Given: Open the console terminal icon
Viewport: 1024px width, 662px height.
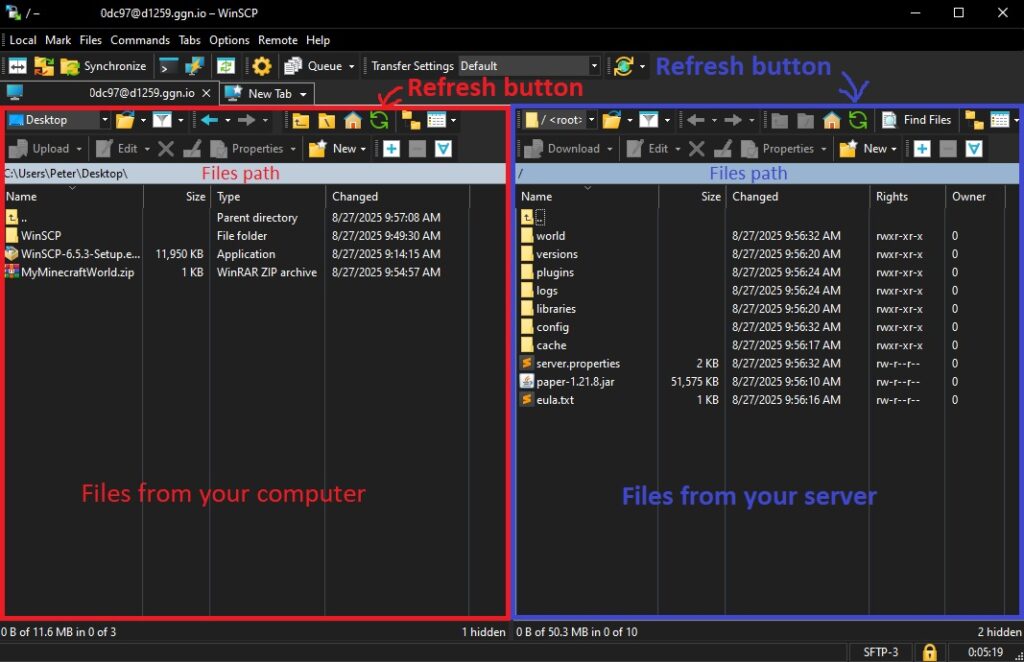Looking at the screenshot, I should pyautogui.click(x=169, y=66).
